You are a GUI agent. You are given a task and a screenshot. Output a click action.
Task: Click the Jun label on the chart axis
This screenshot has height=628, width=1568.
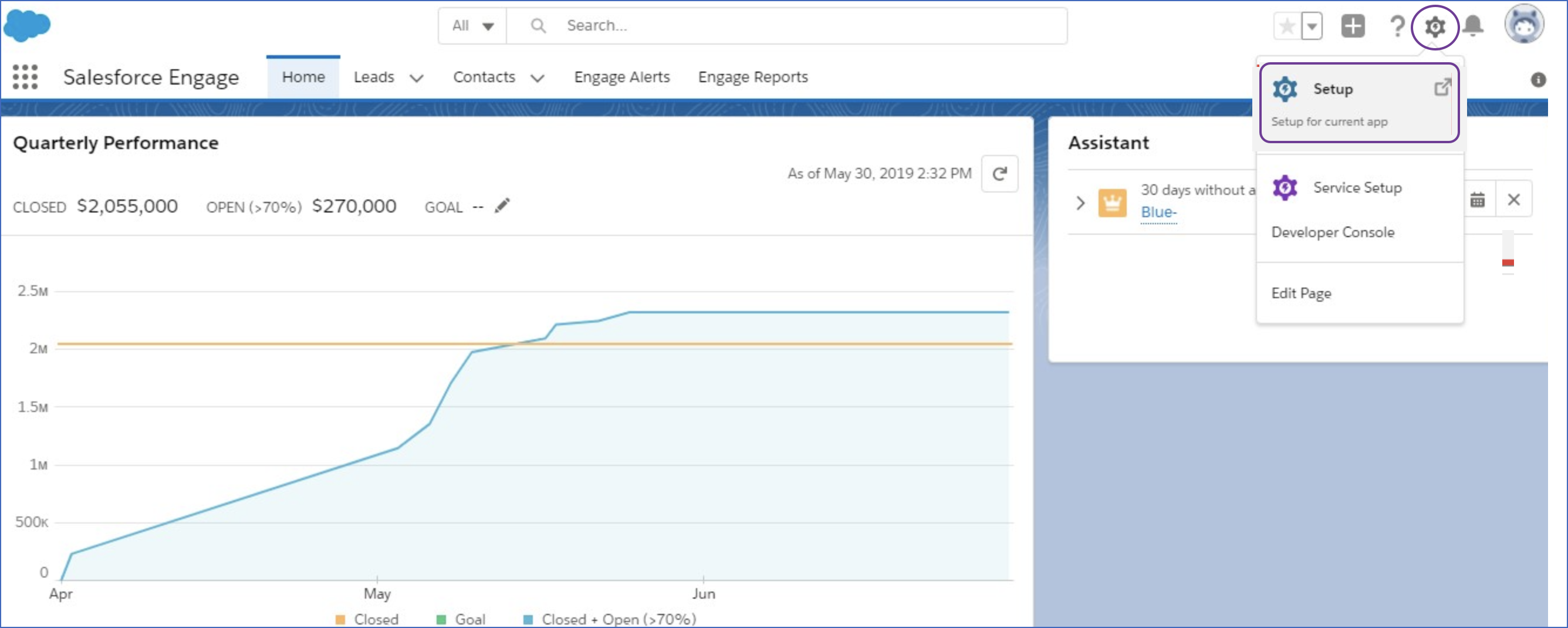[x=703, y=594]
